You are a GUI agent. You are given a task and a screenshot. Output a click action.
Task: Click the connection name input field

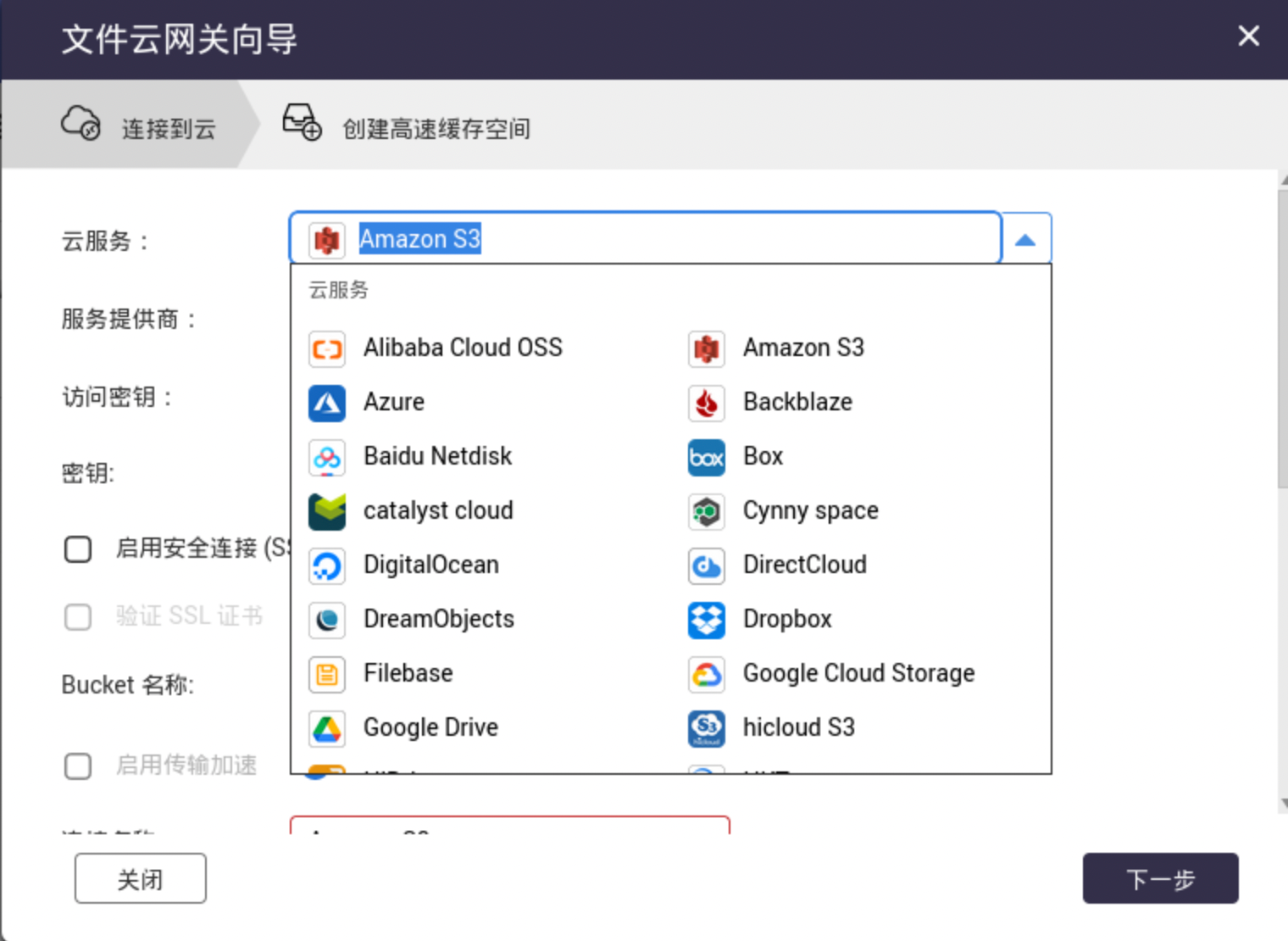pos(510,825)
